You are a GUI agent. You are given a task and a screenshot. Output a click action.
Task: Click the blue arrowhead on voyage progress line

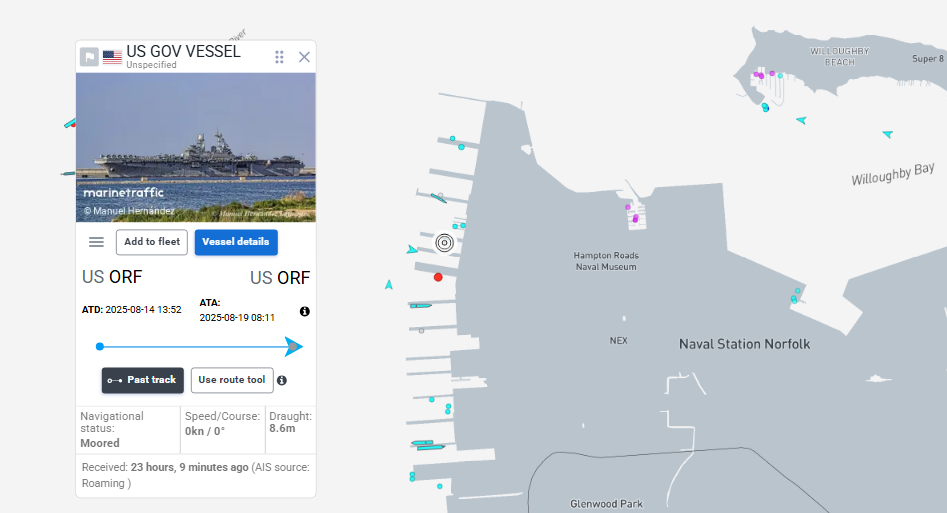pos(293,347)
